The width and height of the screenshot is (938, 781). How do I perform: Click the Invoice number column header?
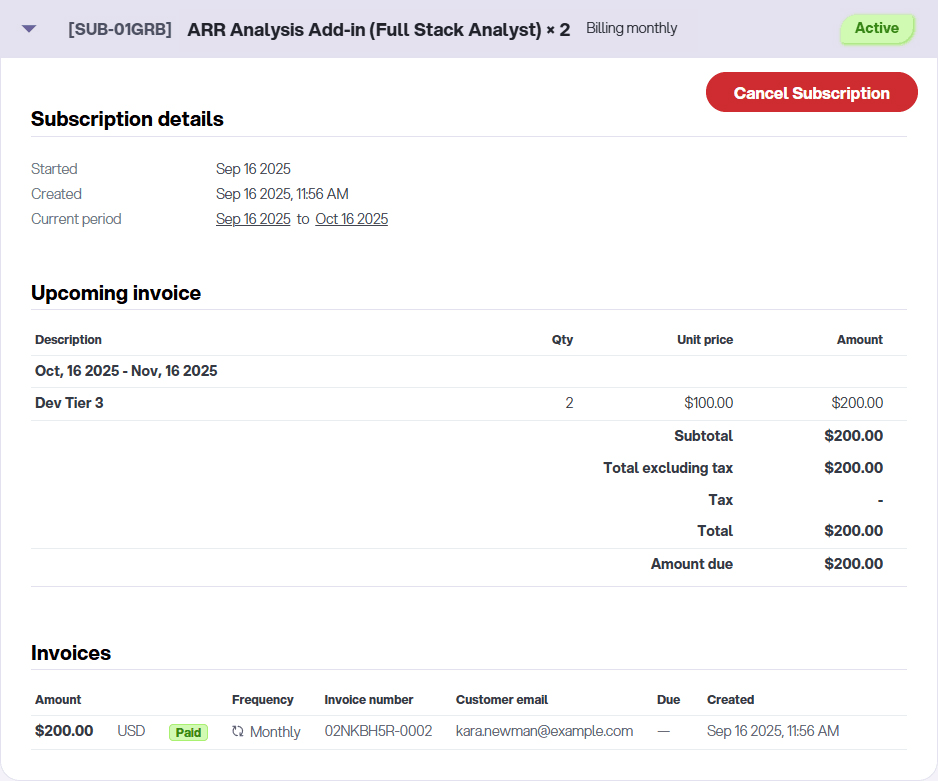coord(368,700)
